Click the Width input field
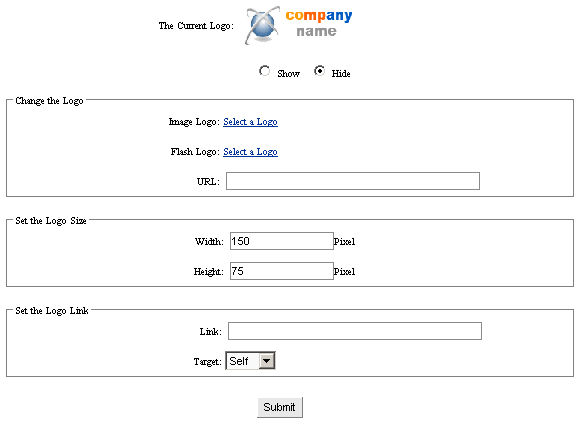 click(x=282, y=241)
